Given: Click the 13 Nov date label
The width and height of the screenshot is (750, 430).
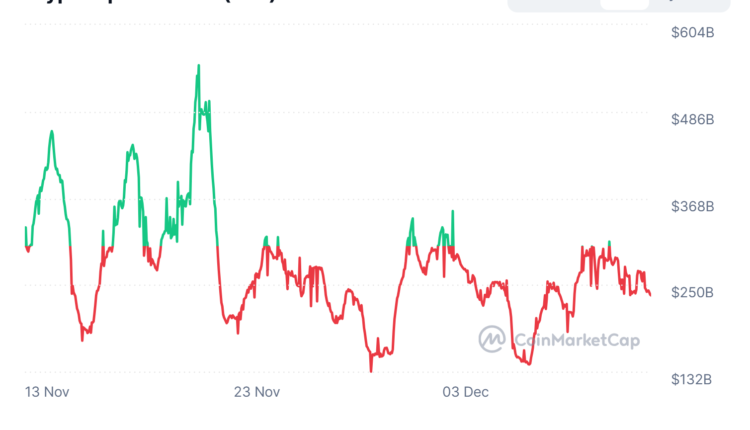Looking at the screenshot, I should 45,391.
